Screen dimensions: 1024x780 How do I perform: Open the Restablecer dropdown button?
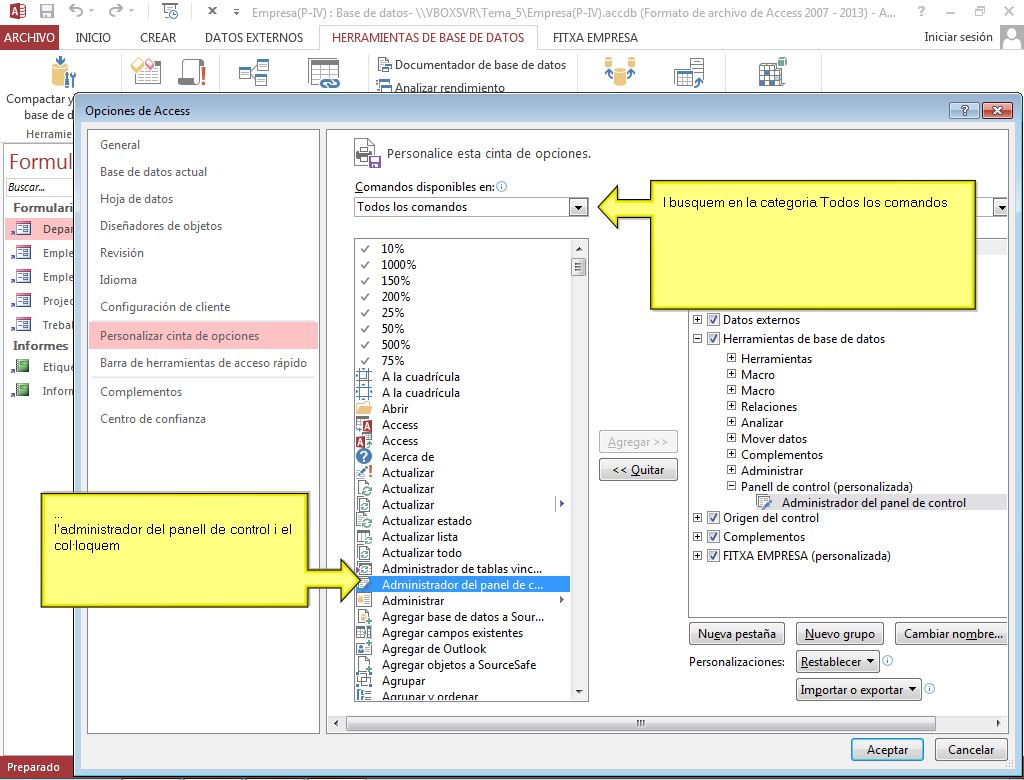pos(838,662)
